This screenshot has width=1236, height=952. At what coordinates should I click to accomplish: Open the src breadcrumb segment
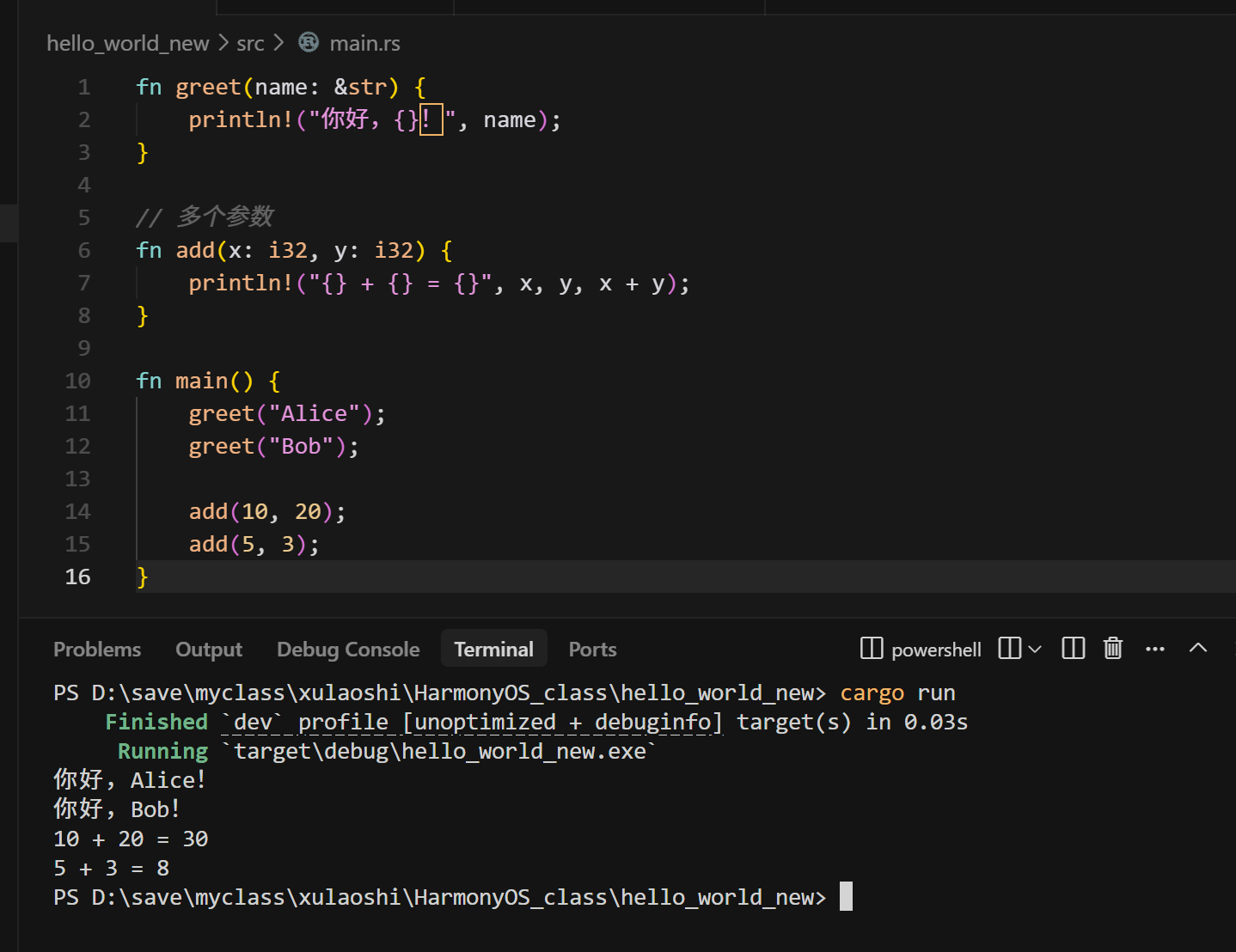tap(250, 43)
